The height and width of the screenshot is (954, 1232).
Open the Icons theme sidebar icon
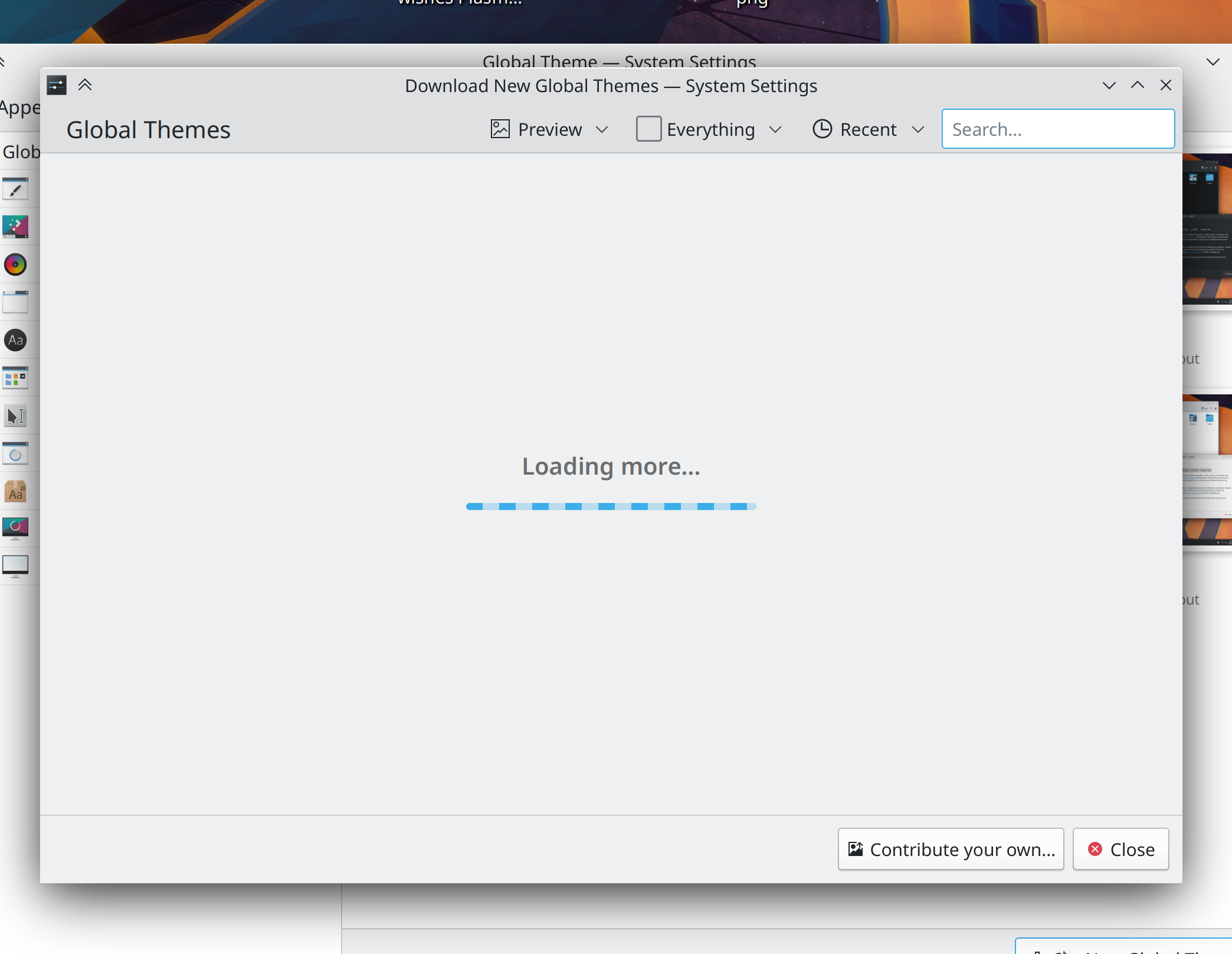[15, 378]
